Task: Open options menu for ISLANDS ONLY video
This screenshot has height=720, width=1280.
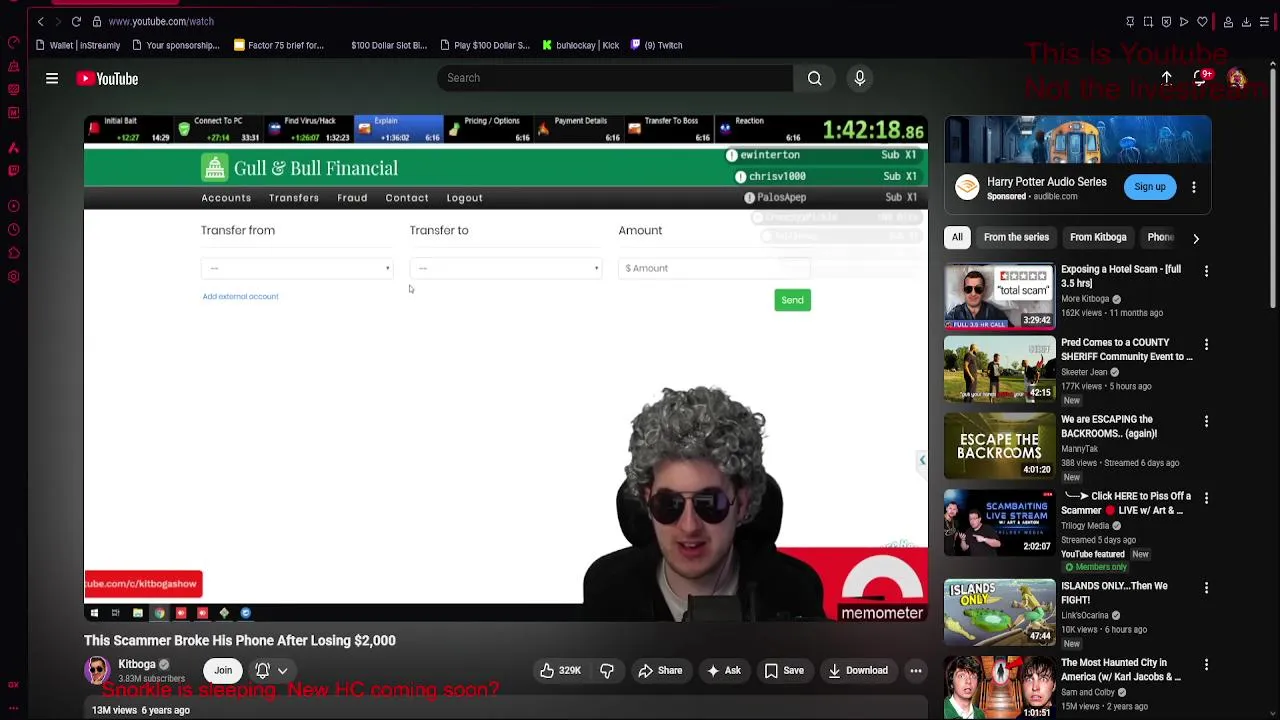Action: 1206,587
